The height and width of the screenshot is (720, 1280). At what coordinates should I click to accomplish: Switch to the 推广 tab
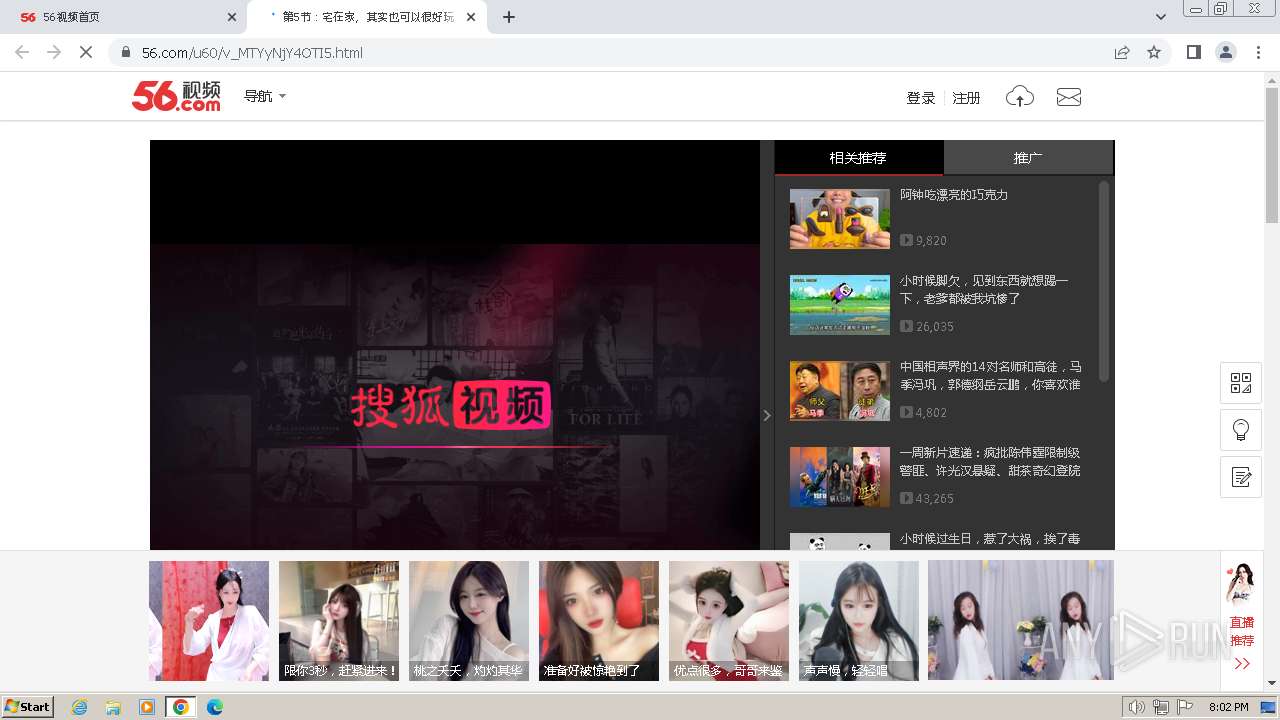pyautogui.click(x=1028, y=158)
